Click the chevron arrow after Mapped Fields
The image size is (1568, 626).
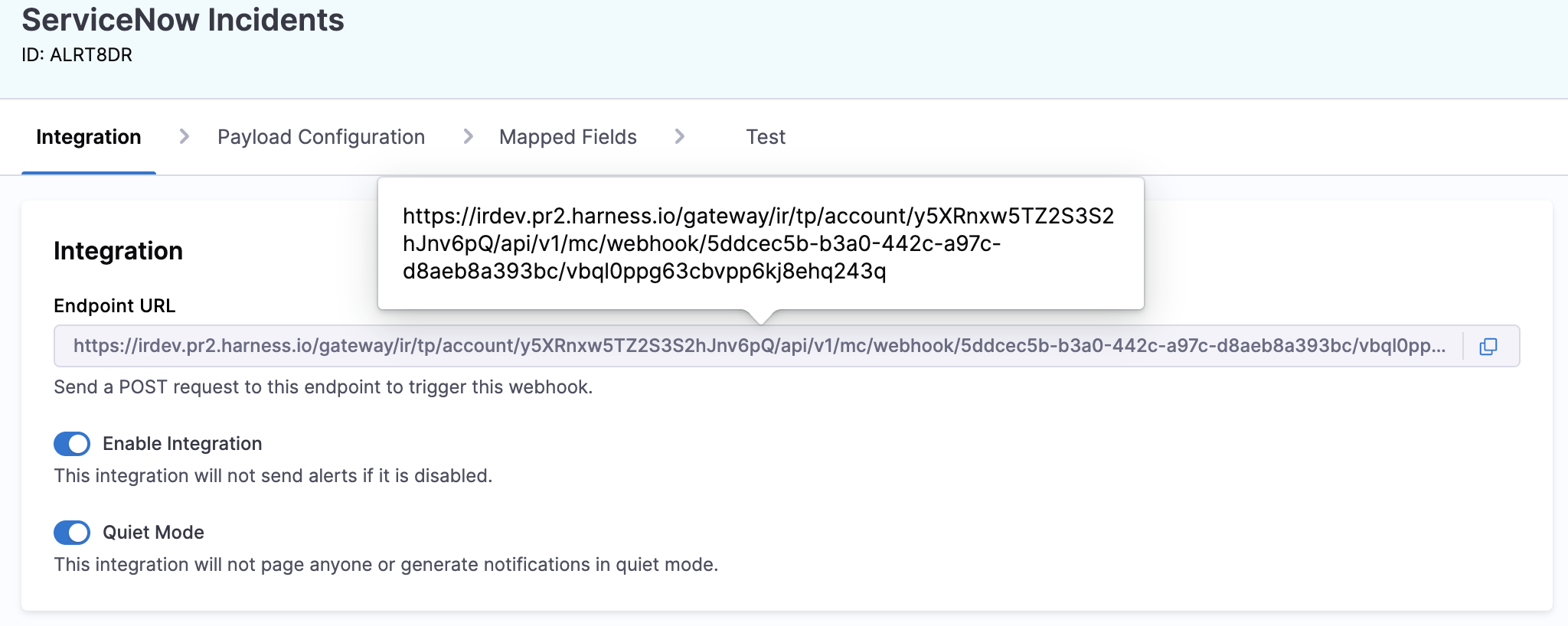pyautogui.click(x=679, y=137)
